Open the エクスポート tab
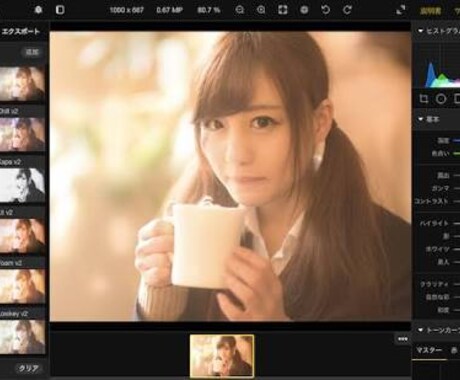Screen dimensions: 460x380 [21, 31]
